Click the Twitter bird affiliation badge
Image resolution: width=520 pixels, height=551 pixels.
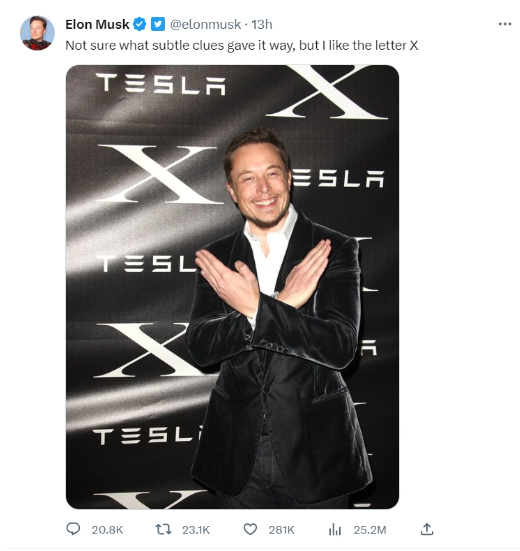pyautogui.click(x=158, y=24)
